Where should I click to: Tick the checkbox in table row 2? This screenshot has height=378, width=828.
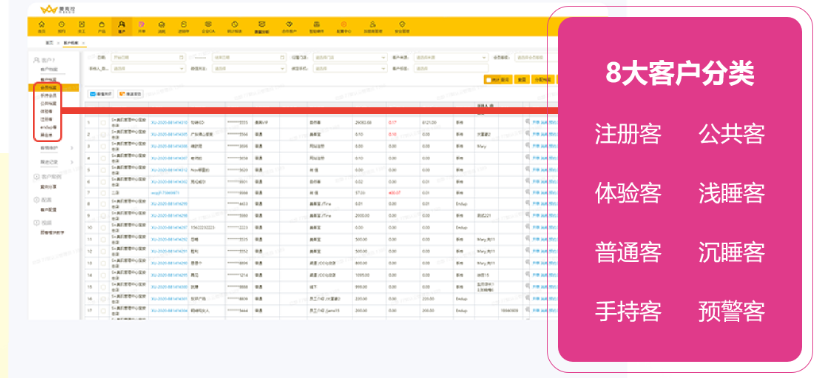pyautogui.click(x=103, y=134)
